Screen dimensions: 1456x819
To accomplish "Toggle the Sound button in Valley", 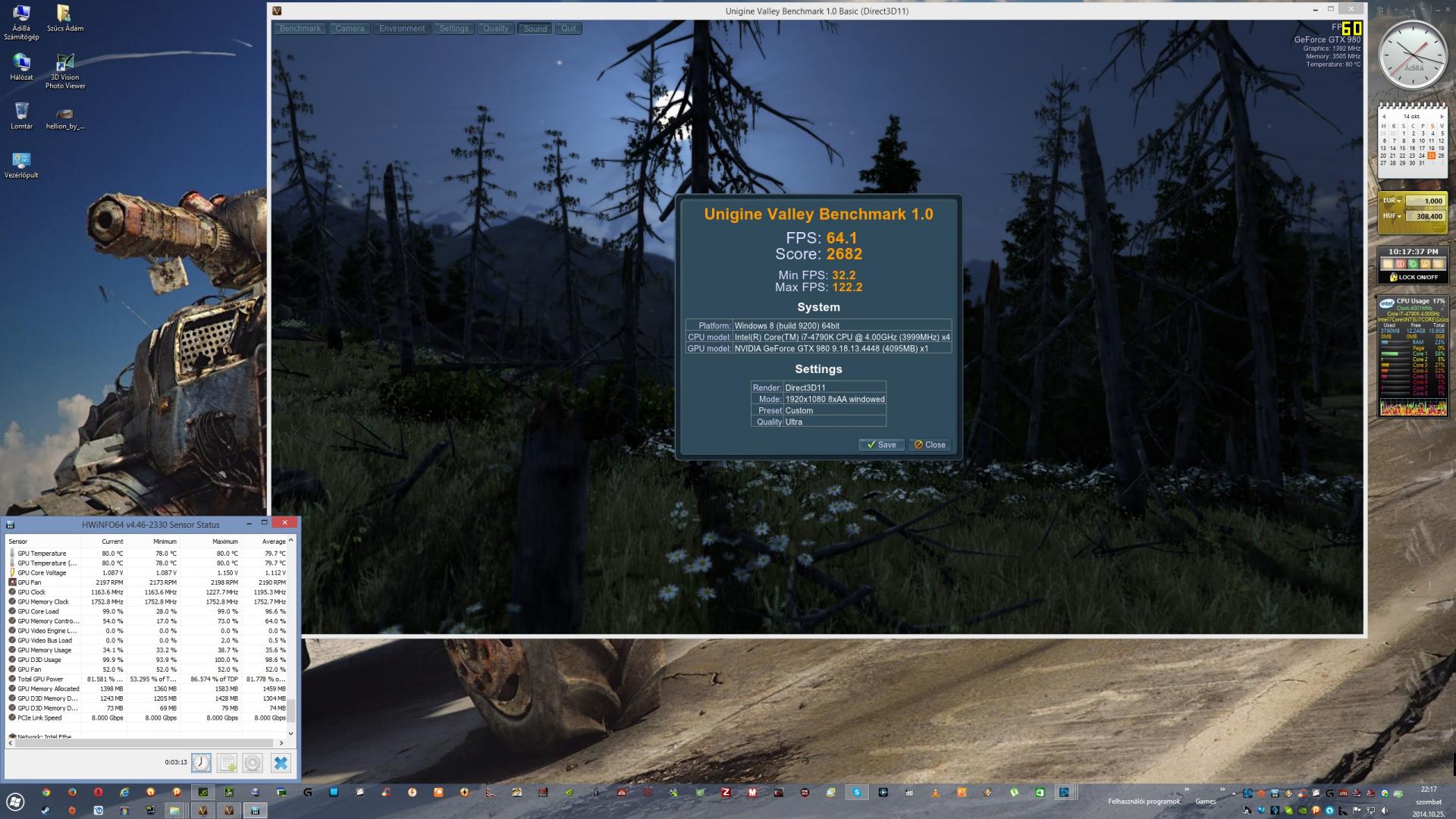I will [x=535, y=28].
